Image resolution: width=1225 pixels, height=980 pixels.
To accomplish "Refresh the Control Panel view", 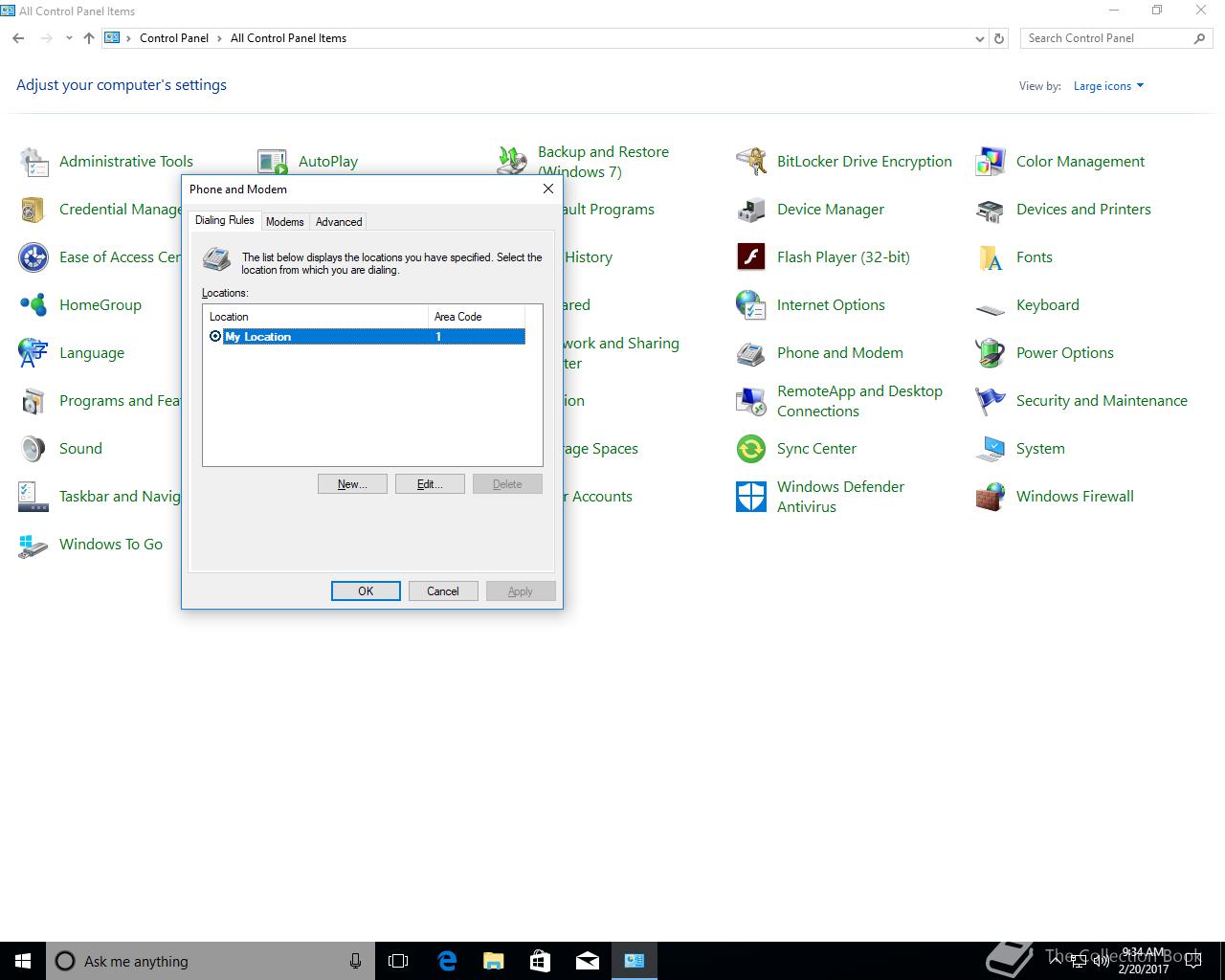I will (x=999, y=38).
